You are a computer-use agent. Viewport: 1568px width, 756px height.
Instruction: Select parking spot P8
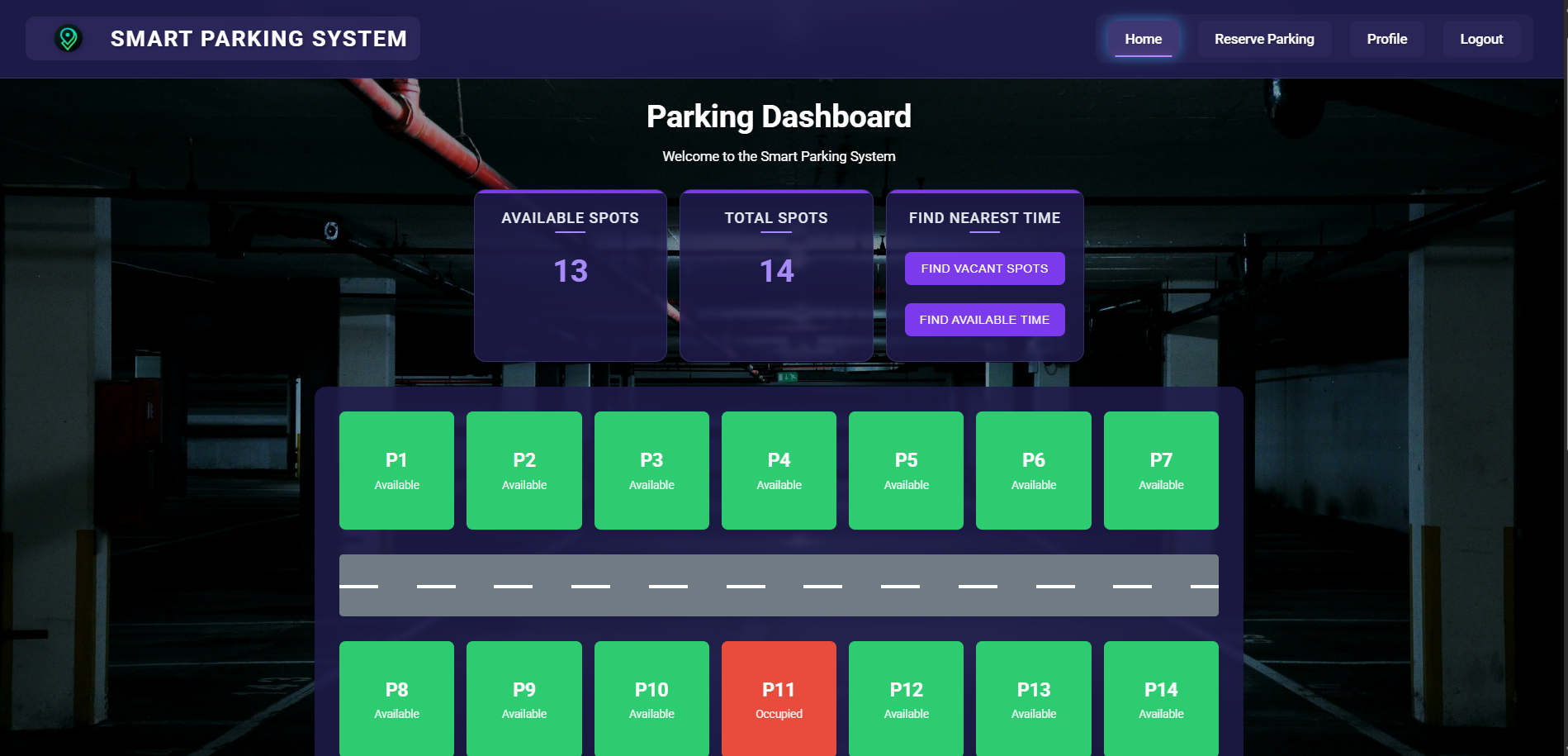click(396, 698)
